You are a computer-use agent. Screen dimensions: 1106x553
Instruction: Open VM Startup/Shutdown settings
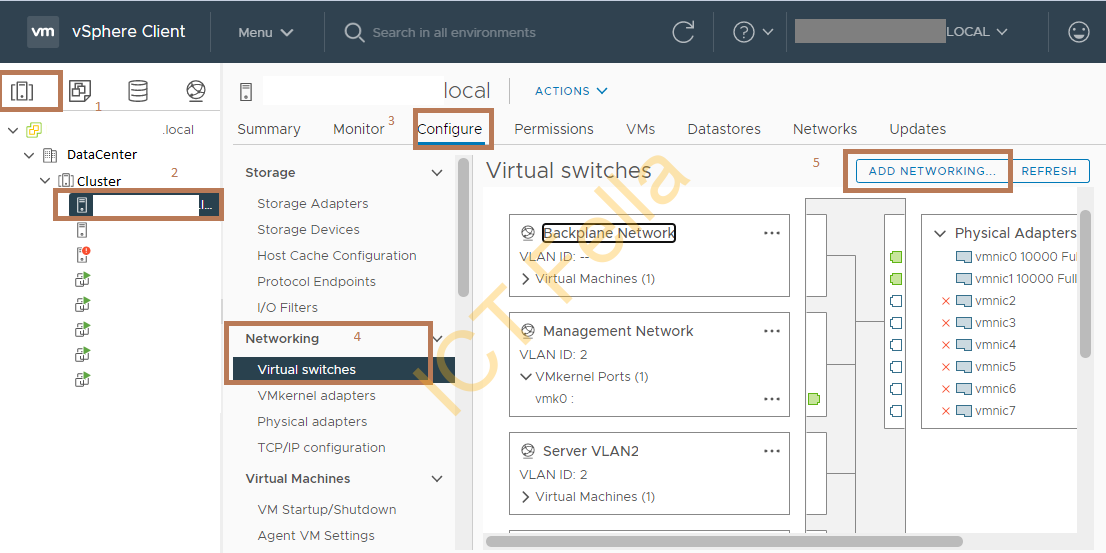pos(327,509)
